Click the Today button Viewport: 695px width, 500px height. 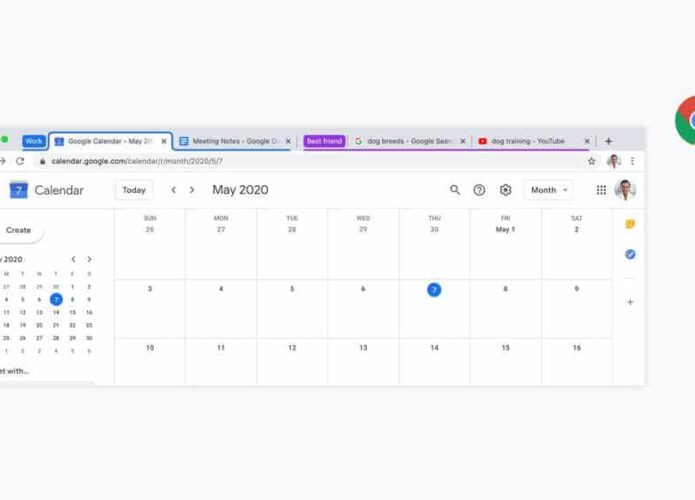pos(134,190)
